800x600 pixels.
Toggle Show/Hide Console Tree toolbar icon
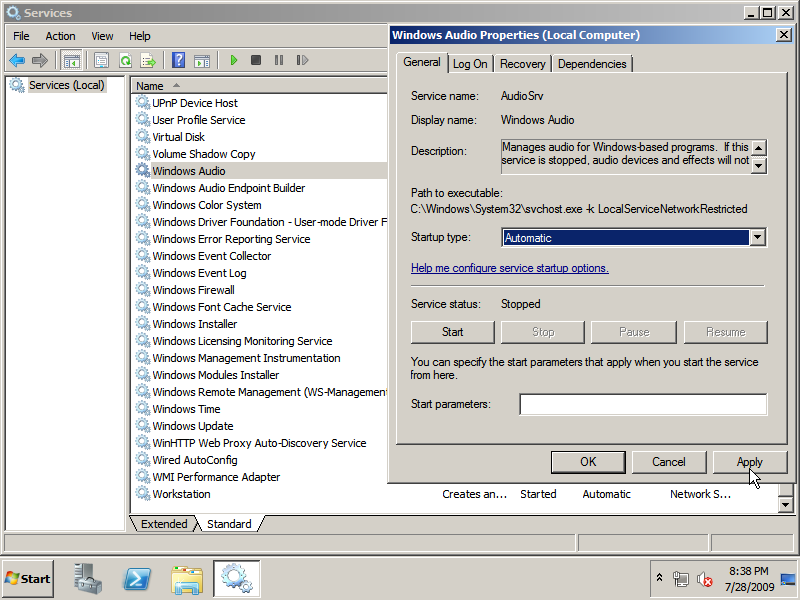[71, 61]
